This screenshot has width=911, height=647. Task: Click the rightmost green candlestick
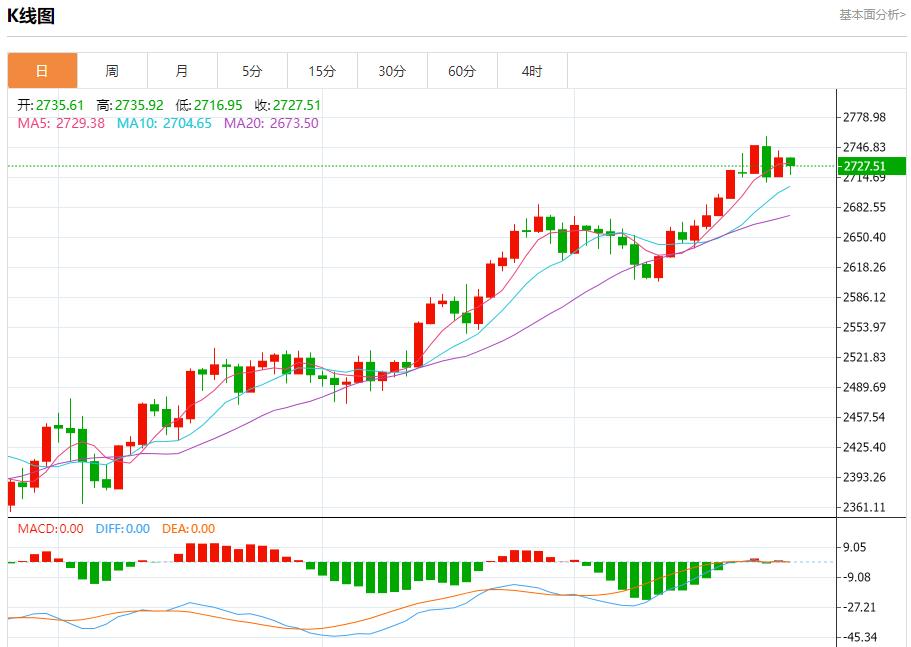[x=791, y=162]
